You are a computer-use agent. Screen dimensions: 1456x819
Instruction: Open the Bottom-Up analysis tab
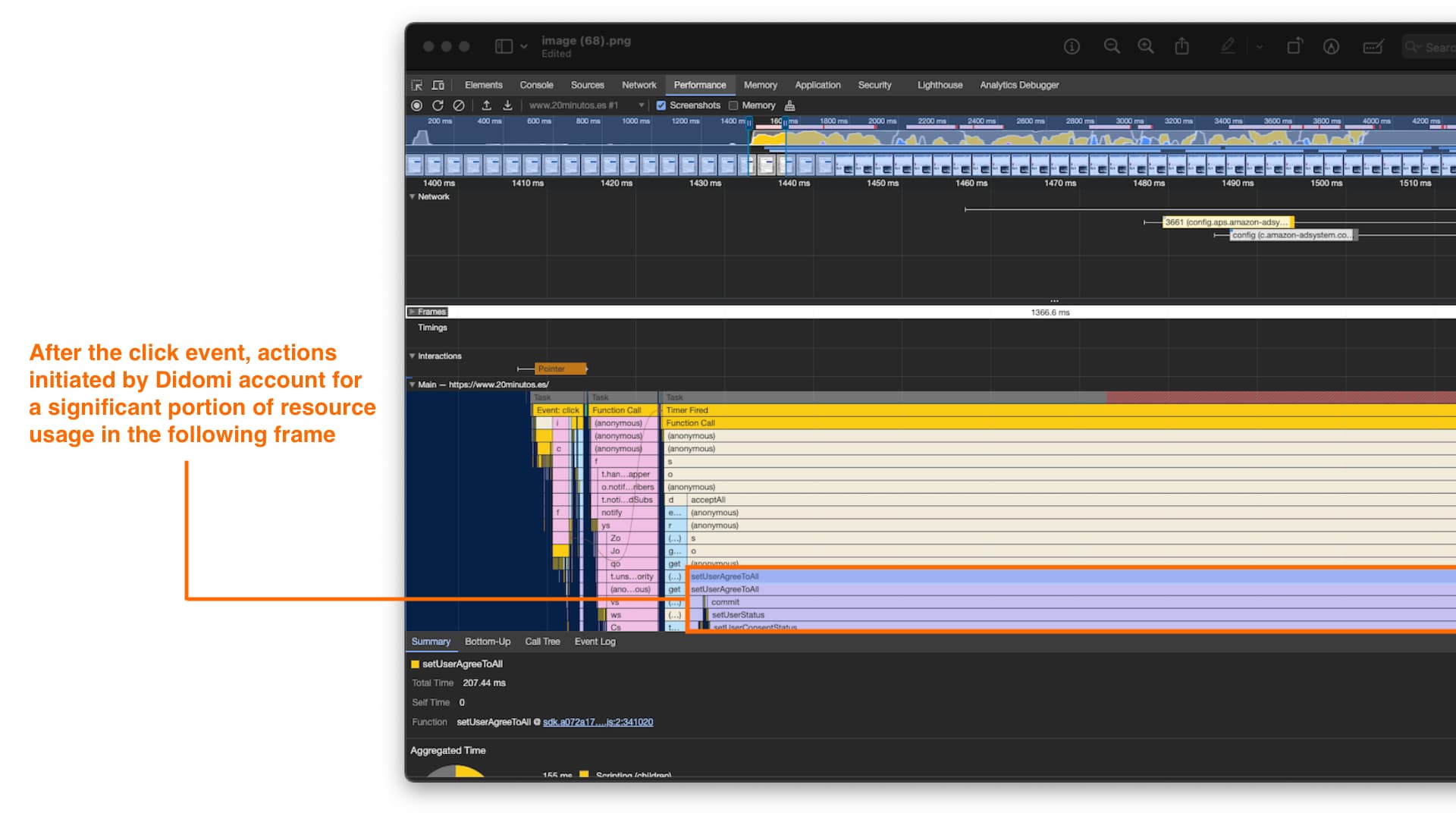(x=488, y=641)
